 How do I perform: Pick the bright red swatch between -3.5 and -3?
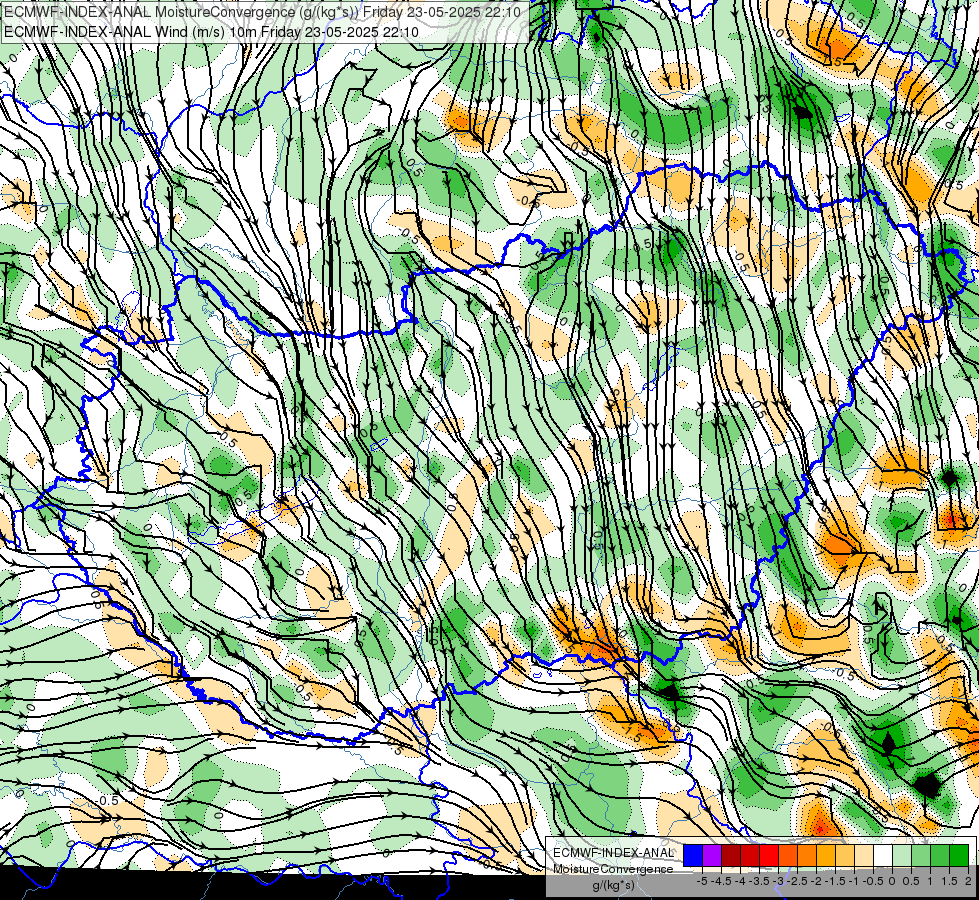pos(769,856)
